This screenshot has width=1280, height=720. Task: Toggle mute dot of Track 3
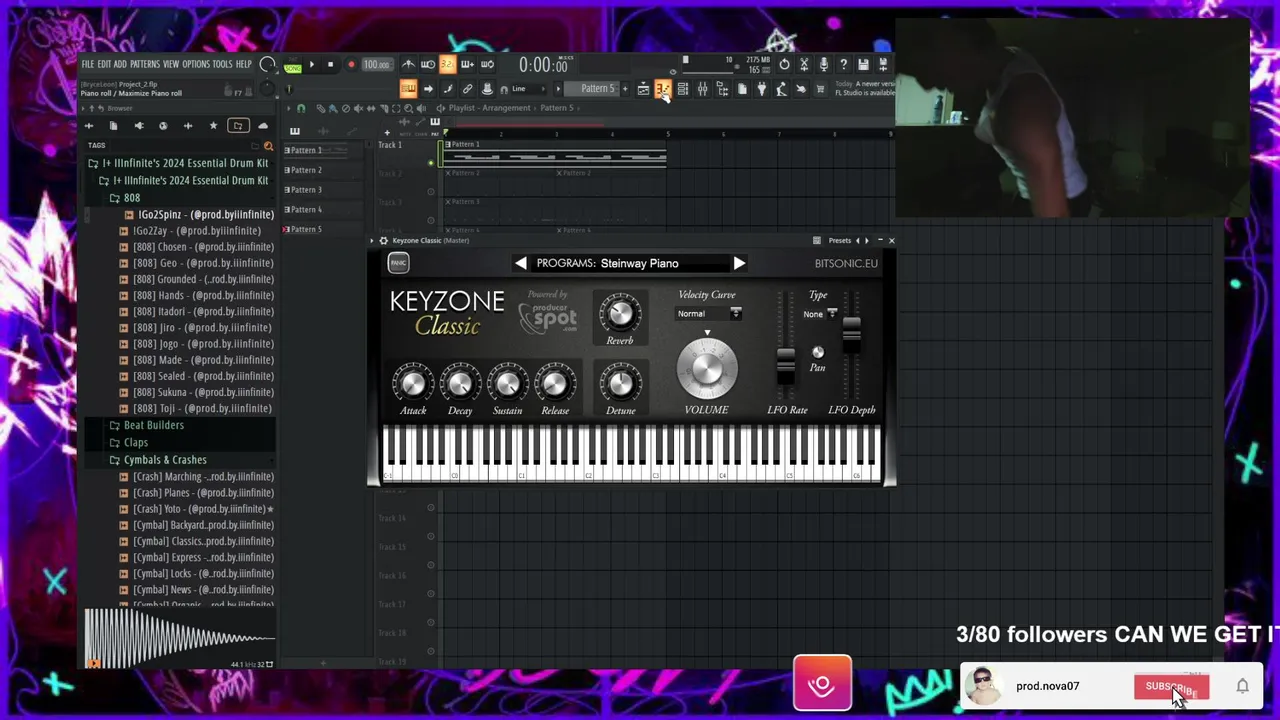click(431, 220)
